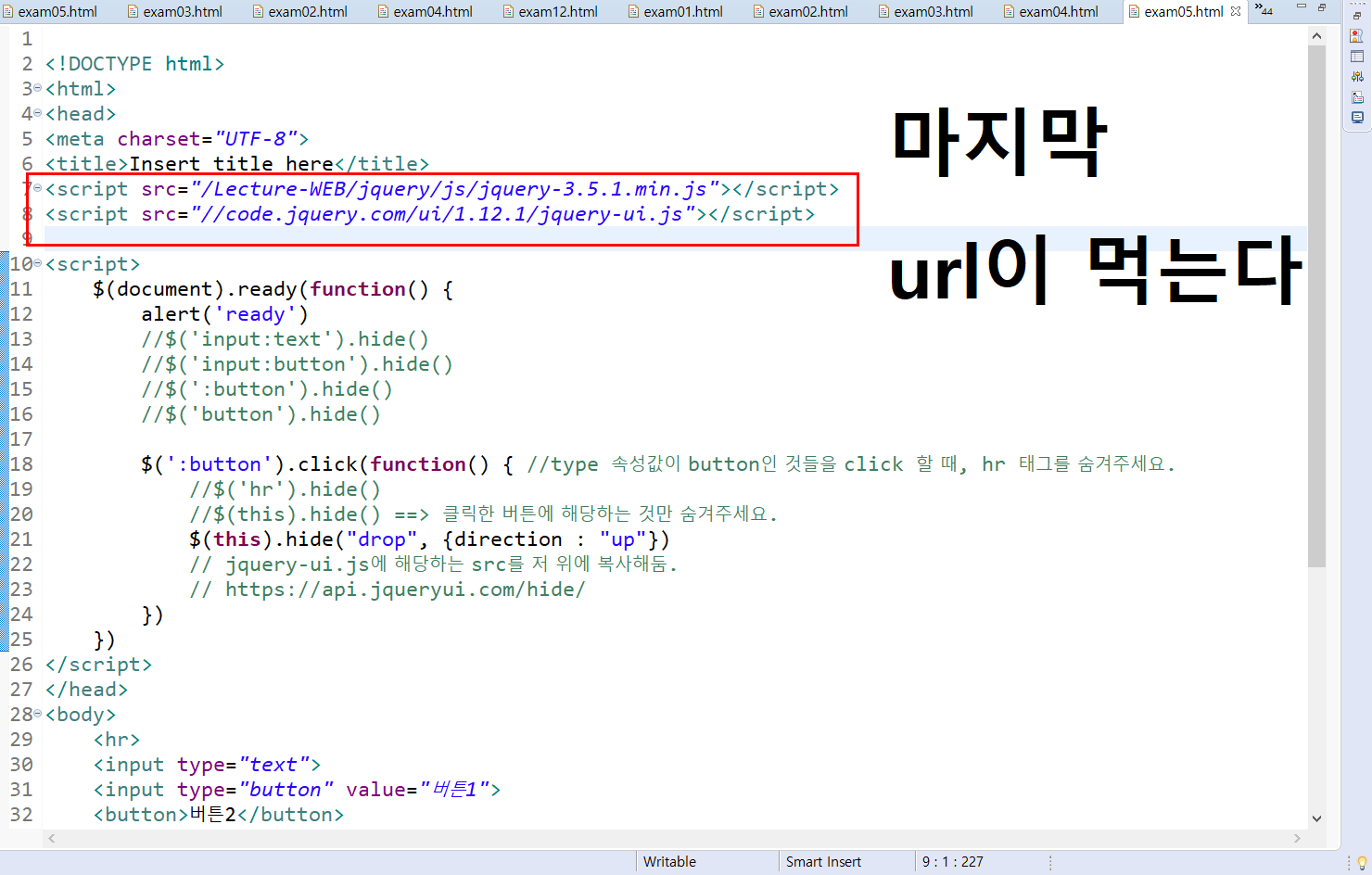Image resolution: width=1372 pixels, height=875 pixels.
Task: Click the horizontal scrollbar left arrow
Action: pyautogui.click(x=52, y=838)
